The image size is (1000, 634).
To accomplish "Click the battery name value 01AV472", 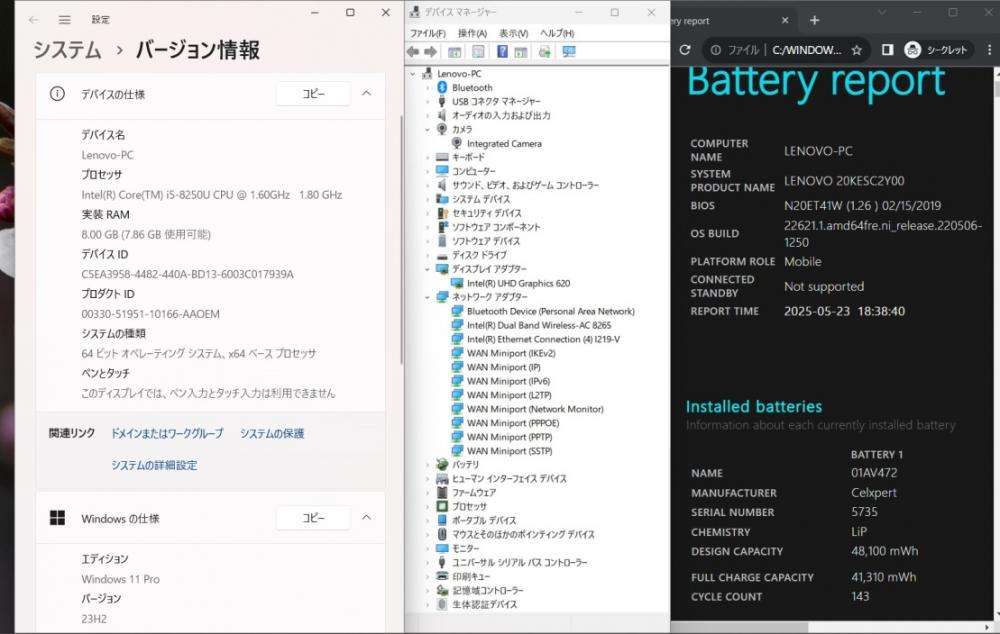I will 874,473.
